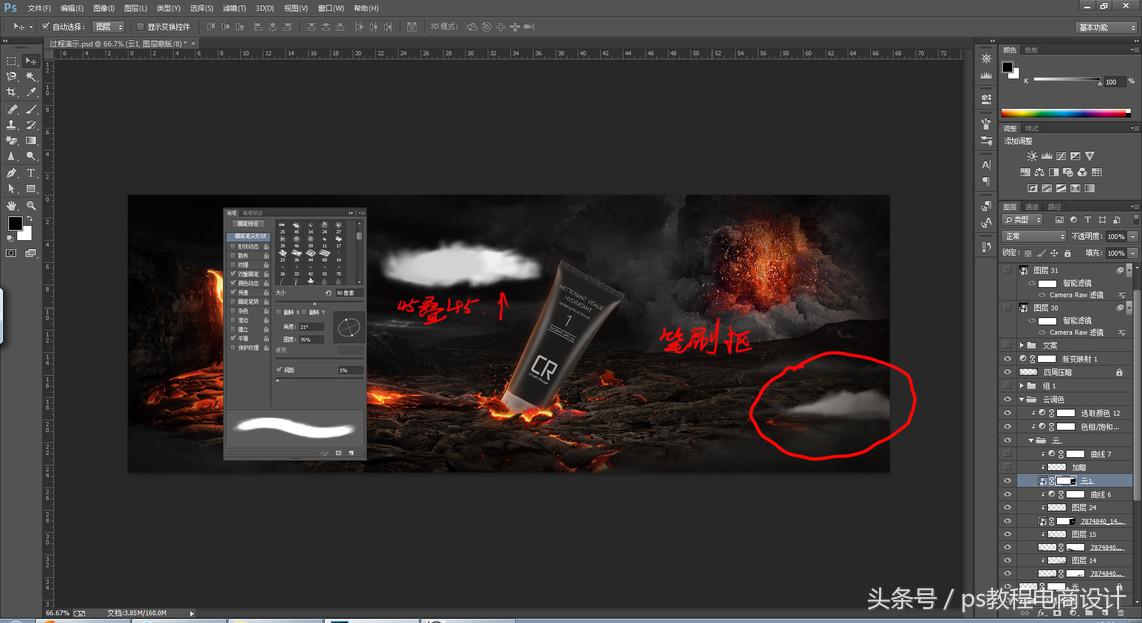Hide the 曲线 6 layer
1142x623 pixels.
click(x=1007, y=495)
